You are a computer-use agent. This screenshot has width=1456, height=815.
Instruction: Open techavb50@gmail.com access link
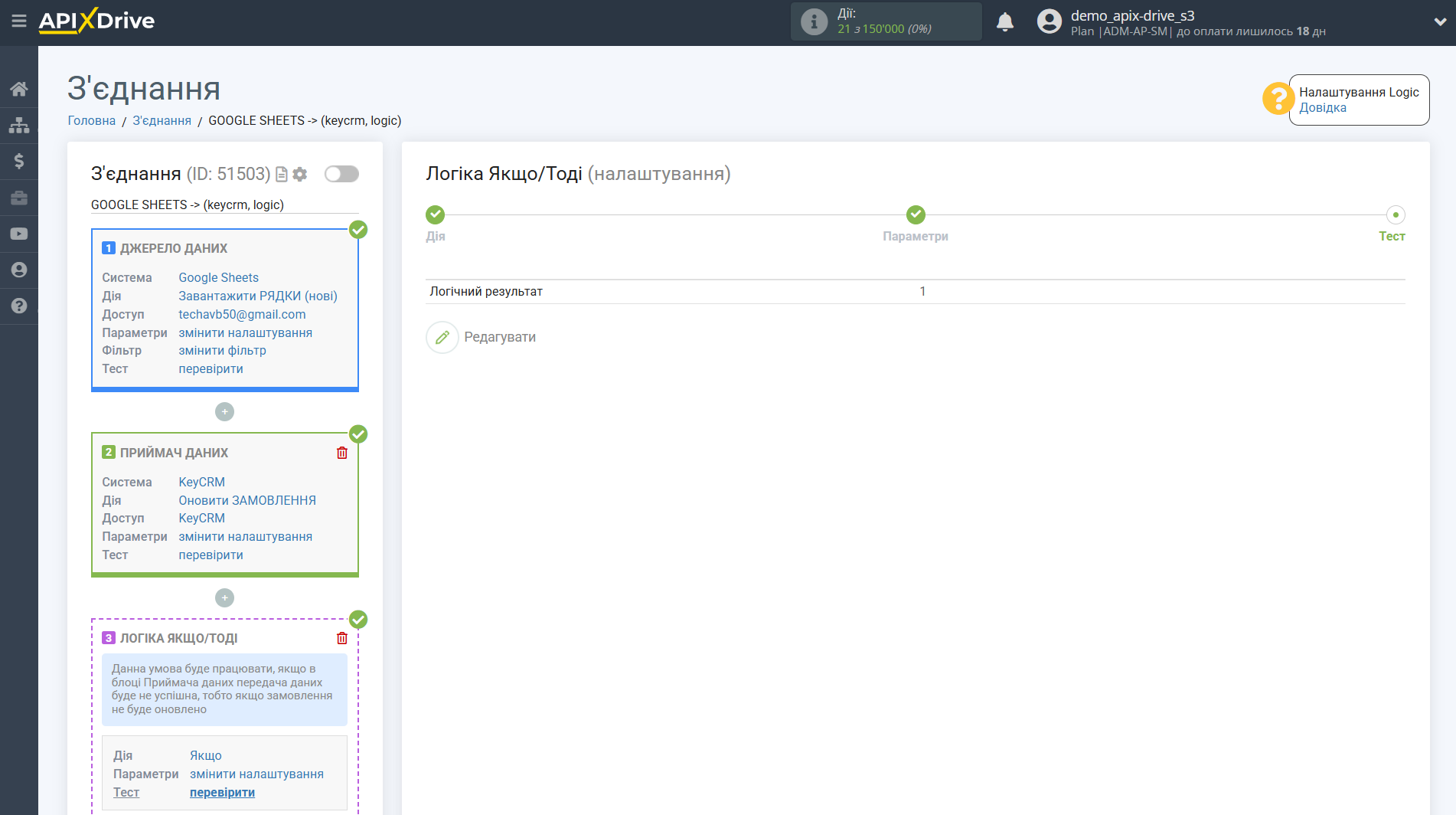pyautogui.click(x=242, y=314)
